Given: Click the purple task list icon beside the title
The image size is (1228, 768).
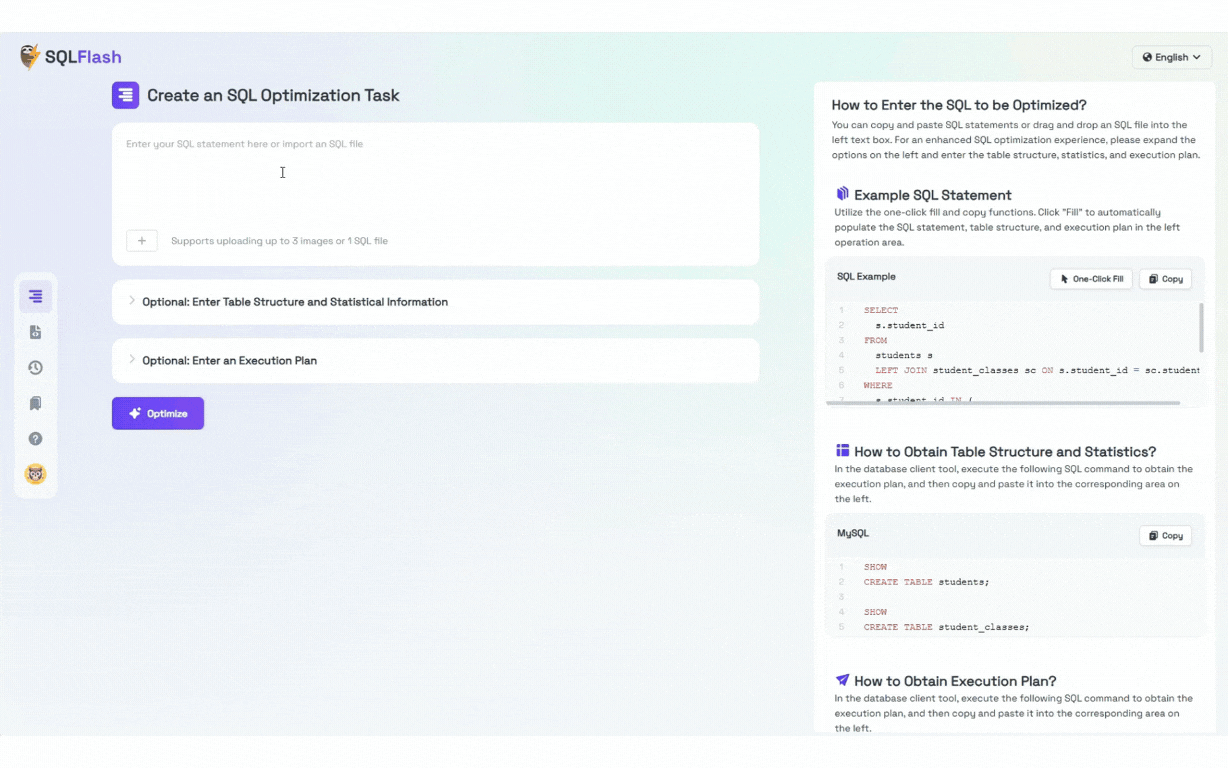Looking at the screenshot, I should 125,96.
